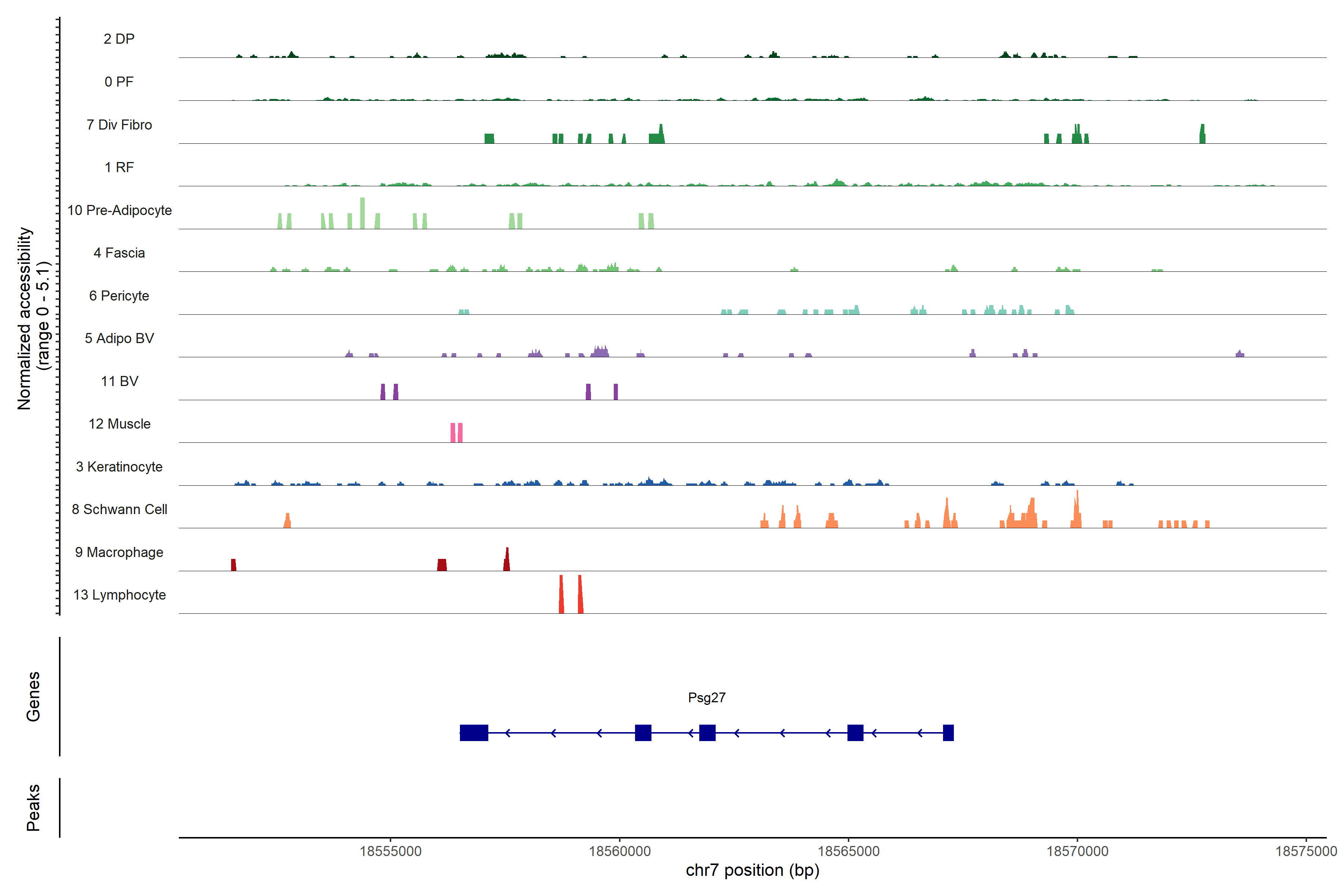
Task: Click the largest leftmost Psg27 exon block
Action: point(474,732)
